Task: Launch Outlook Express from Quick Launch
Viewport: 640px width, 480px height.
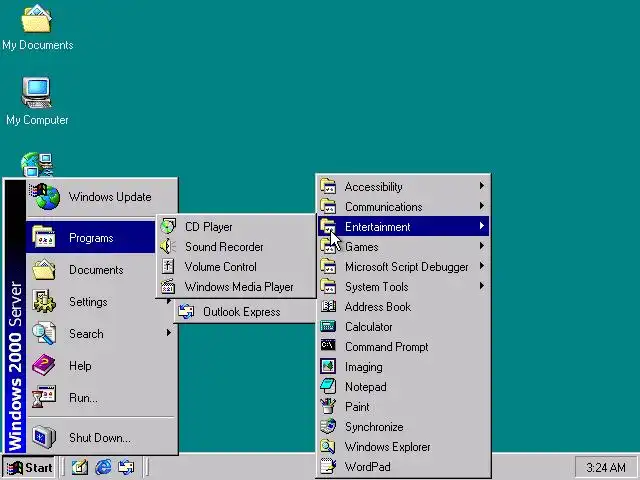Action: click(126, 467)
